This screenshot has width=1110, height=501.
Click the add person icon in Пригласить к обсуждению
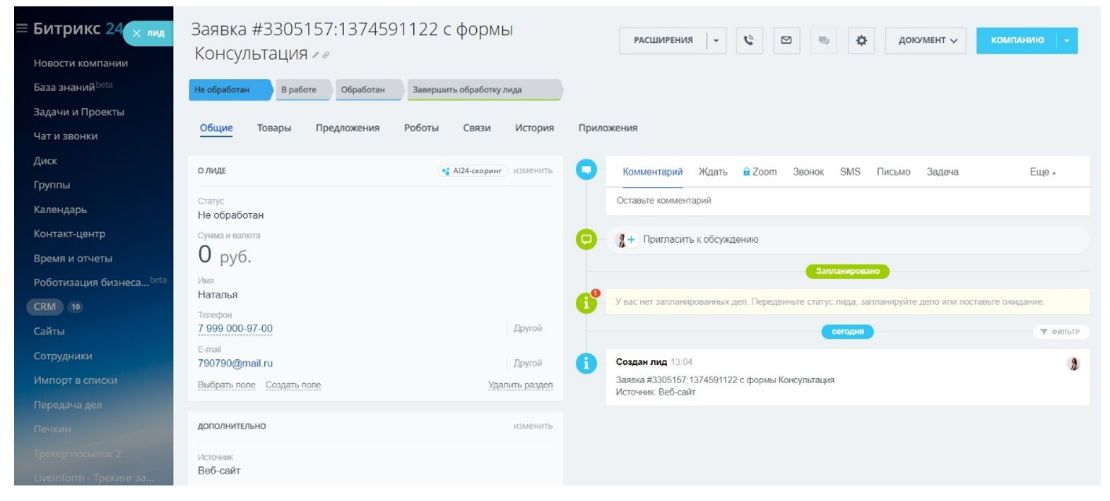point(626,240)
